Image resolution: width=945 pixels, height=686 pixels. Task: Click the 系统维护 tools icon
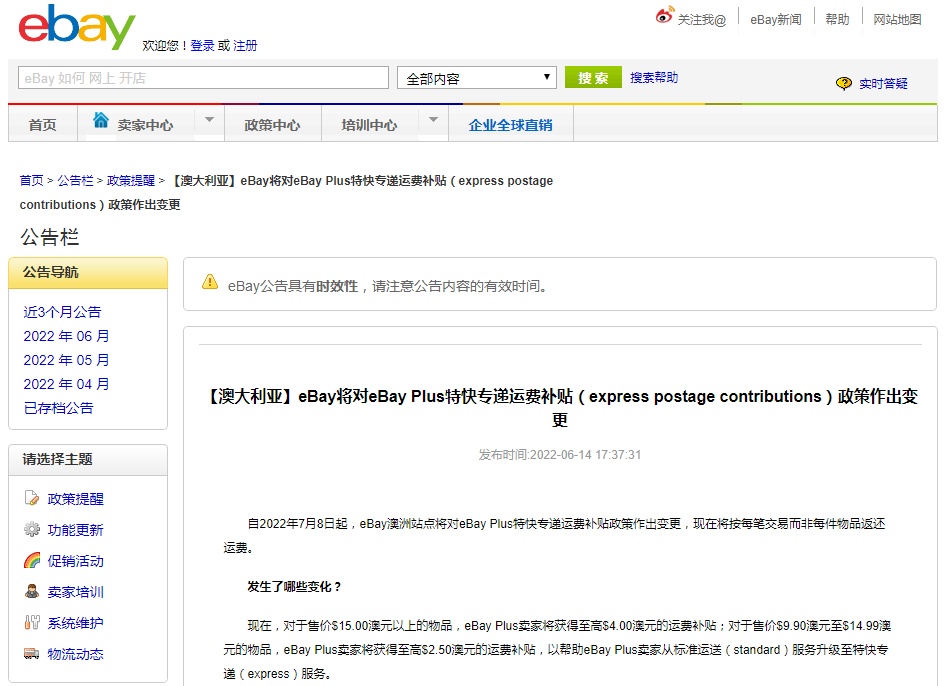coord(31,622)
